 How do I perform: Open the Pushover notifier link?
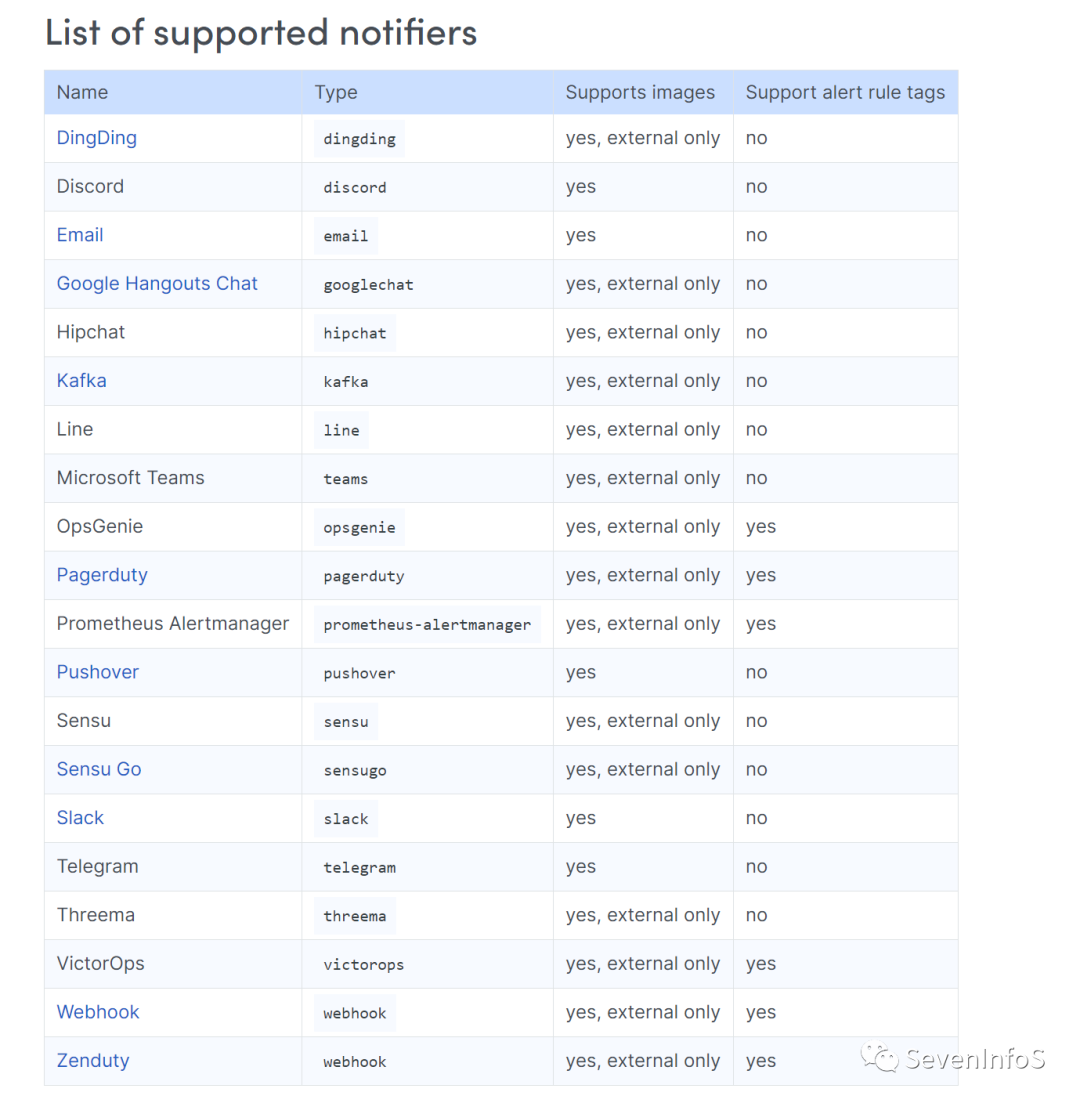(x=98, y=672)
